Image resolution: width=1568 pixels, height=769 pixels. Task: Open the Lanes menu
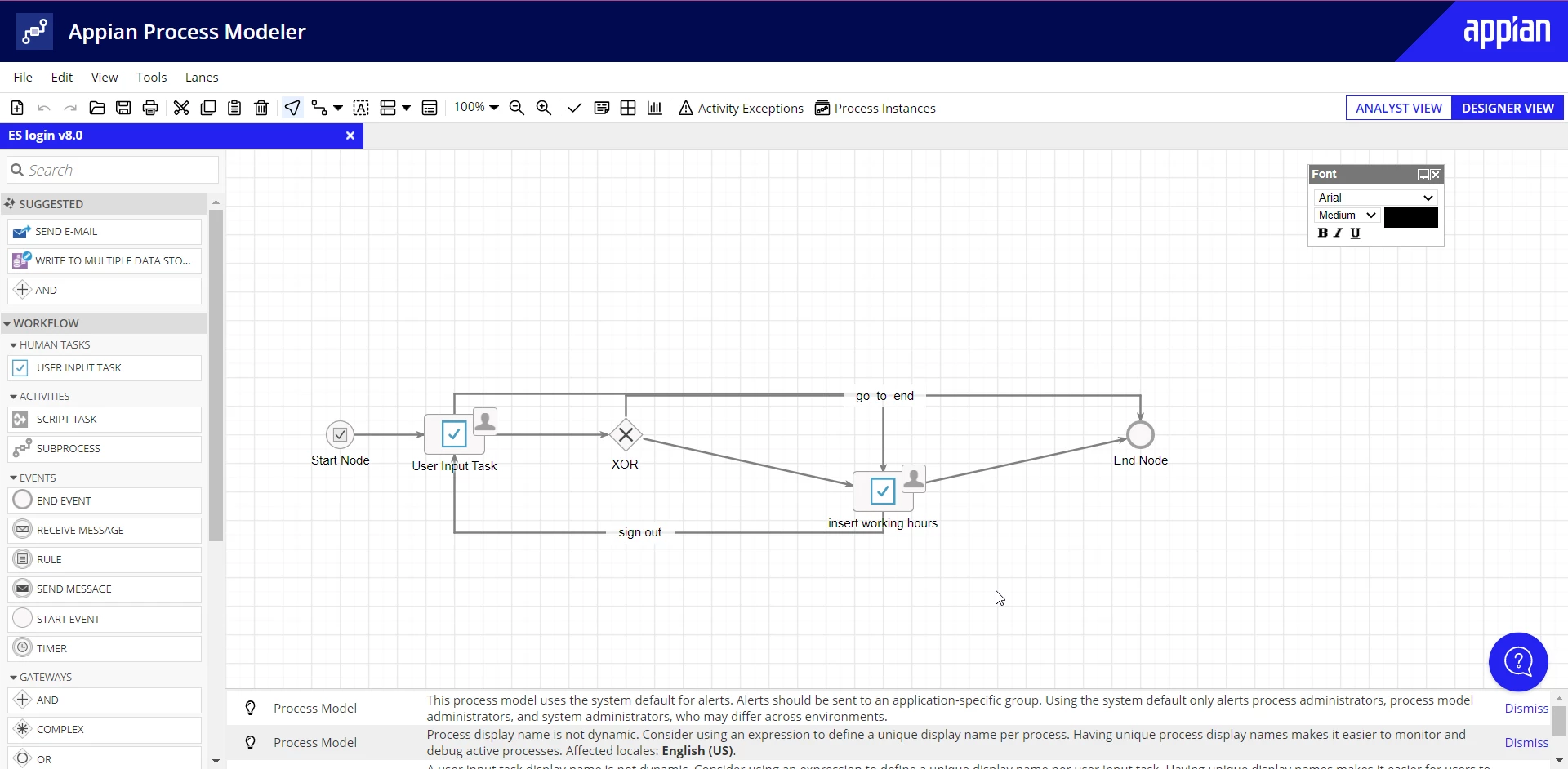pos(202,77)
